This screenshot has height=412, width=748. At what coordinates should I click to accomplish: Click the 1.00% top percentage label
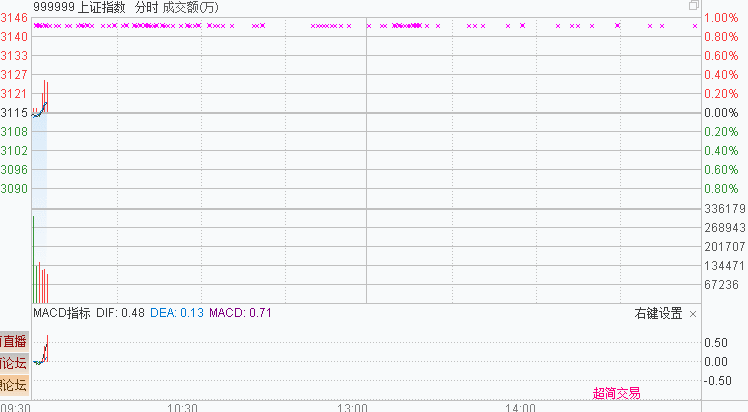point(720,18)
